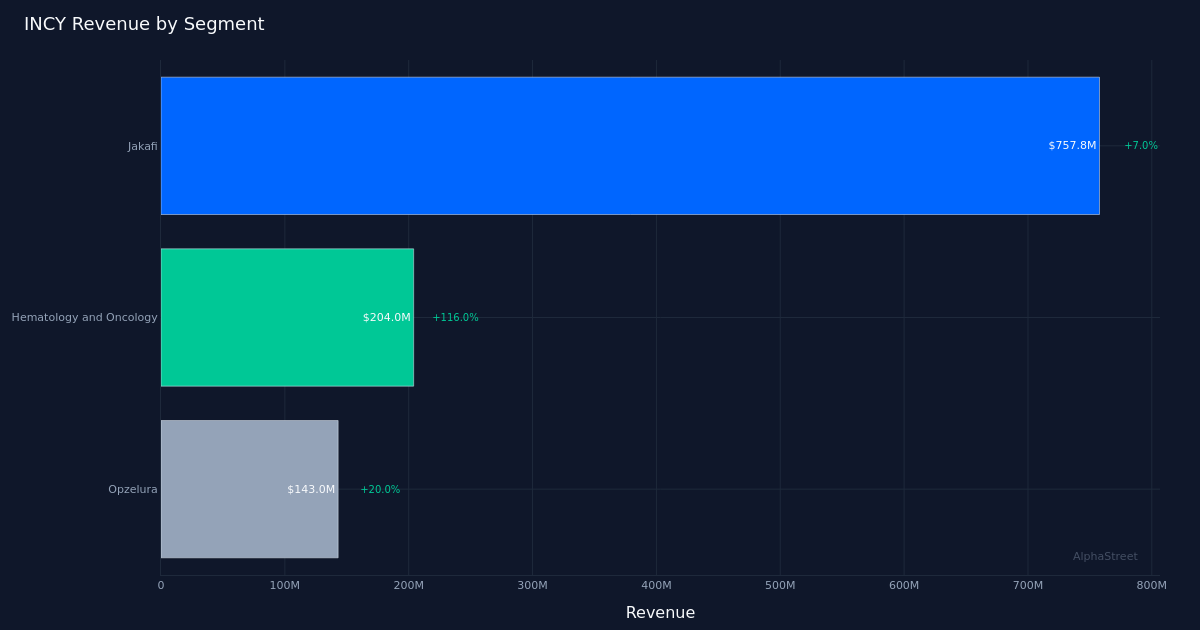Click the 700M axis tick label
The height and width of the screenshot is (630, 1200).
pyautogui.click(x=1027, y=586)
